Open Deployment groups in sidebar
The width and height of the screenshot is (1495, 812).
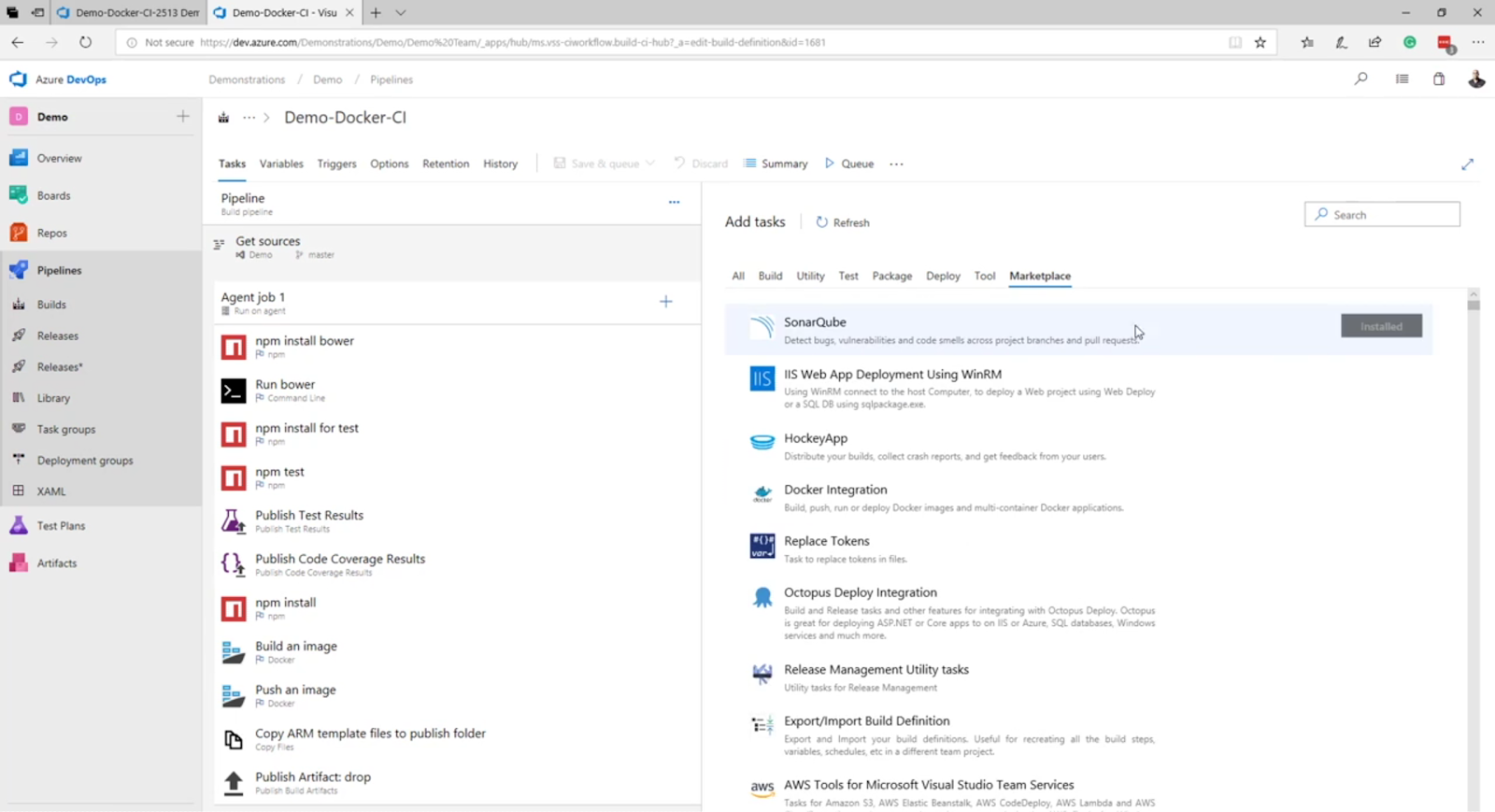(85, 461)
